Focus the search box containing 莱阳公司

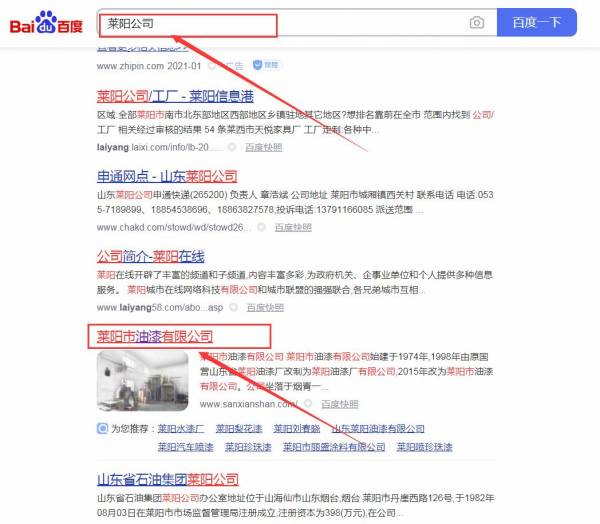coord(280,23)
